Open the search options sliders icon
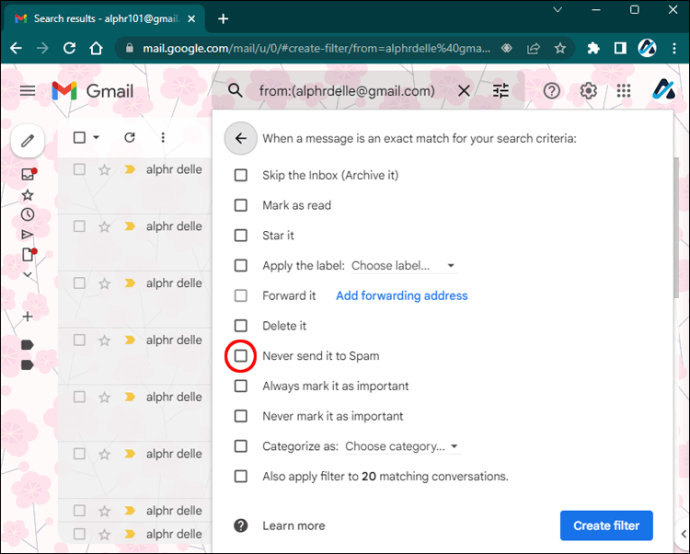The height and width of the screenshot is (554, 690). tap(501, 91)
